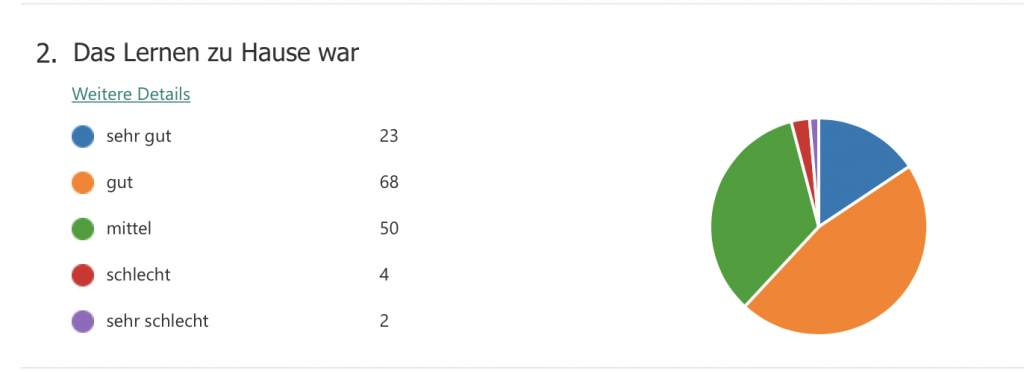Viewport: 1024px width, 373px height.
Task: Click the orange gut legend dot
Action: [83, 183]
